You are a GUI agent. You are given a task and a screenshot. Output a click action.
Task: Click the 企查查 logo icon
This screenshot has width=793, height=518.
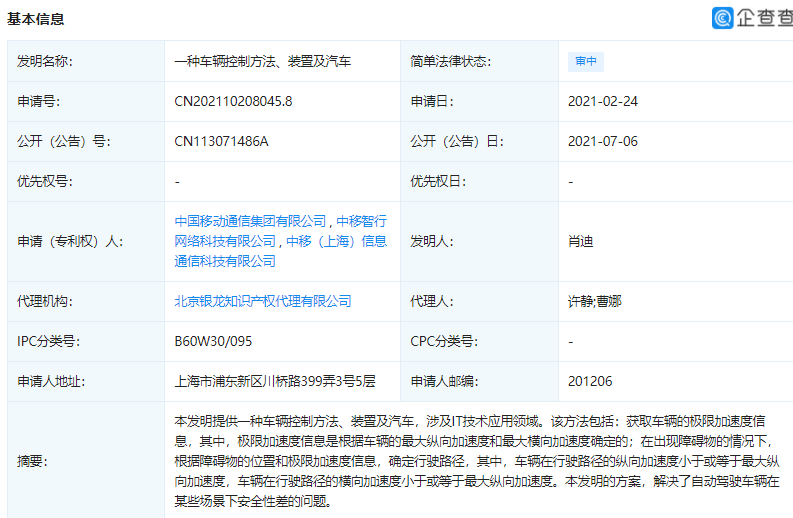(x=723, y=18)
